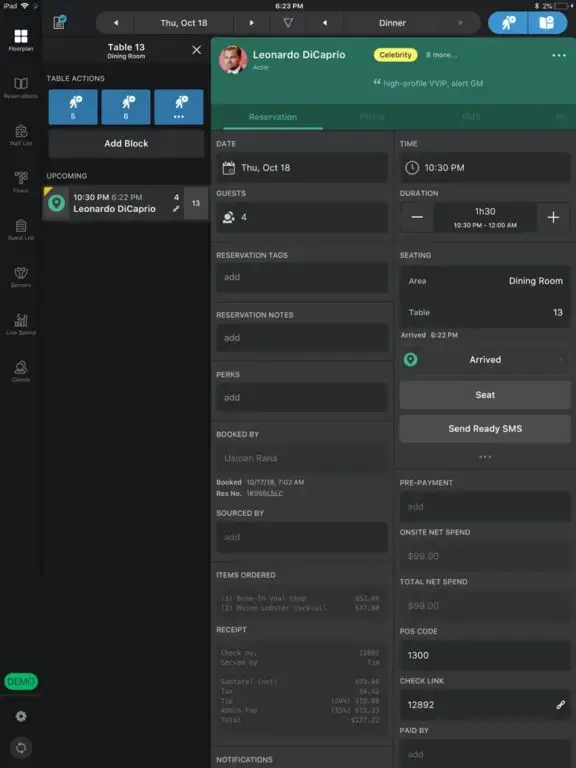Click the Seat button
The width and height of the screenshot is (576, 768).
click(x=485, y=395)
